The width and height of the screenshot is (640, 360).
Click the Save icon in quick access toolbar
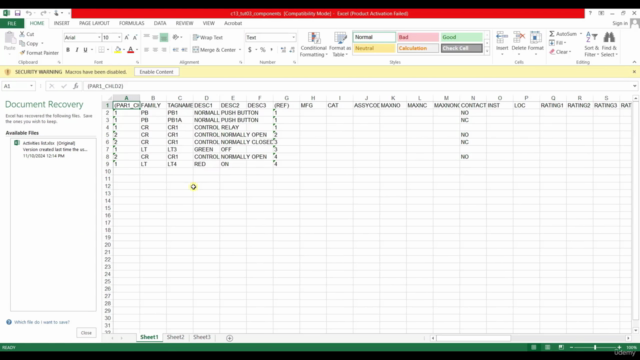tap(18, 13)
